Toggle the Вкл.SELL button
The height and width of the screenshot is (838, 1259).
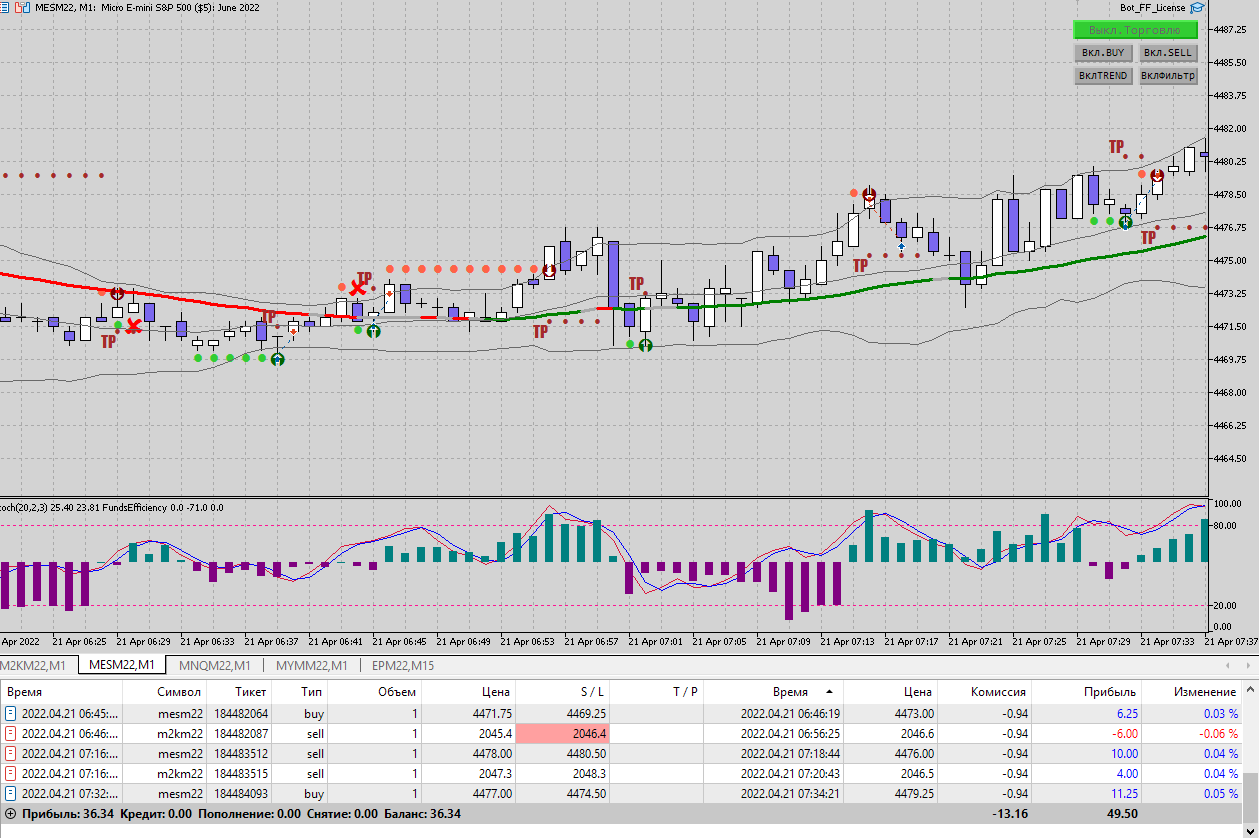[1168, 53]
